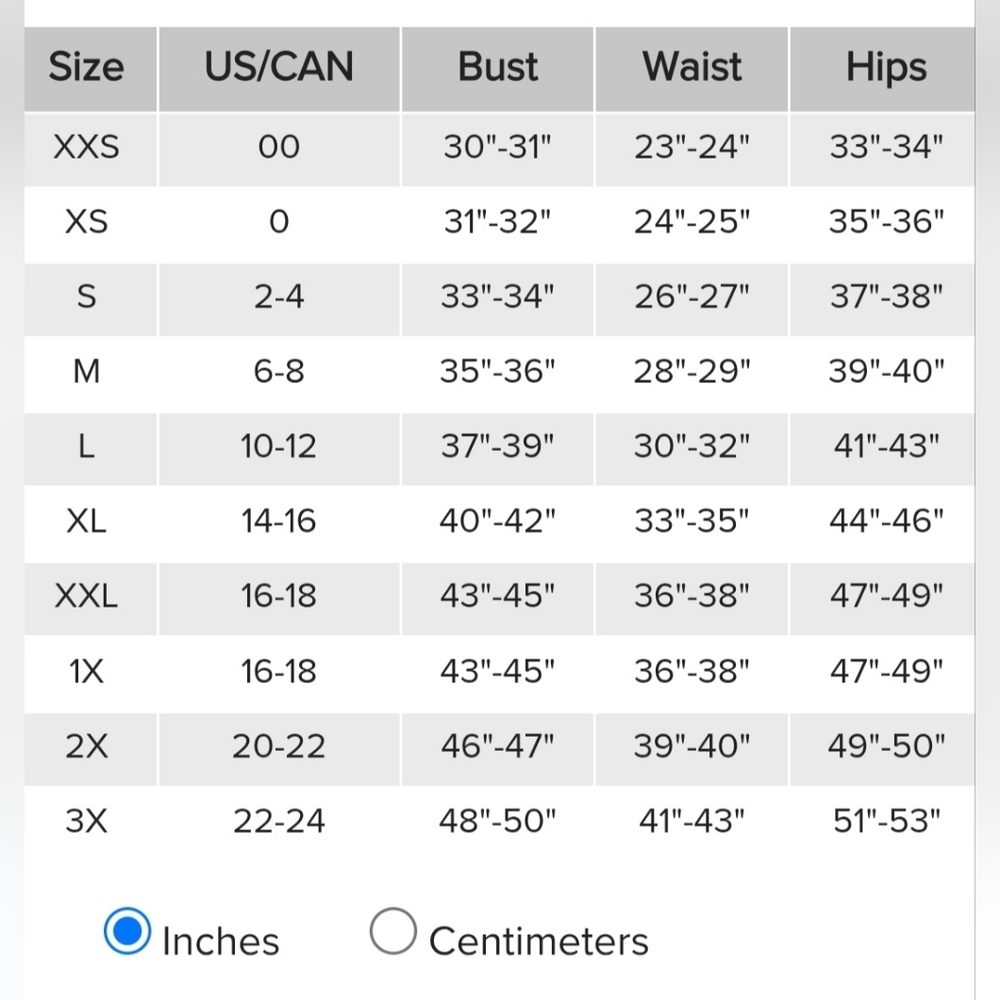The height and width of the screenshot is (1000, 1000).
Task: Click the 22-24 US/CAN cell
Action: point(279,821)
